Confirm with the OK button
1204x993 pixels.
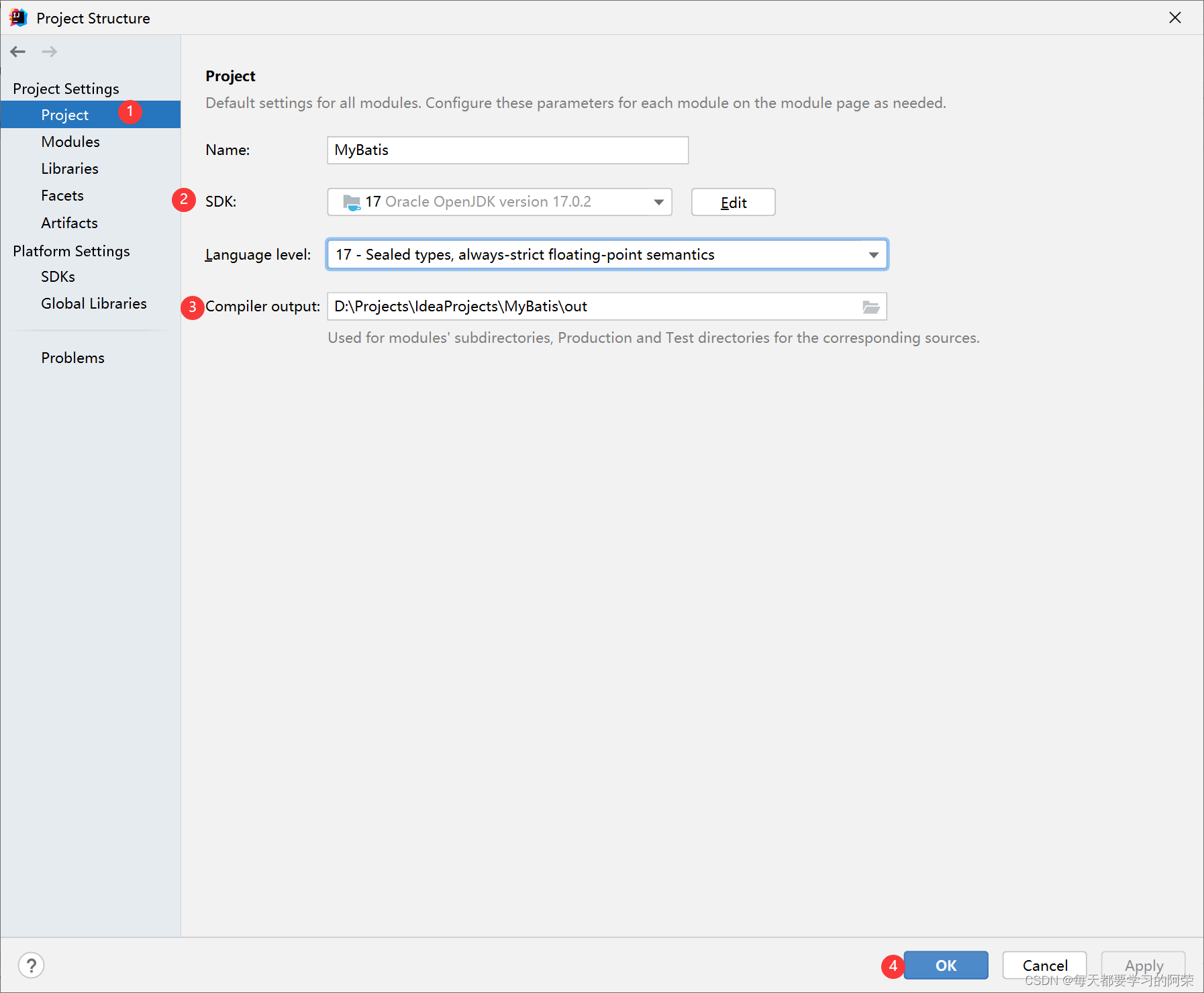pos(946,965)
